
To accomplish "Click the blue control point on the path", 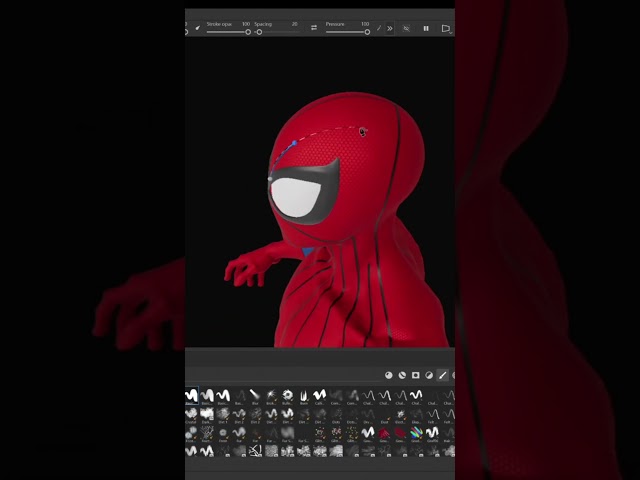I will 294,143.
